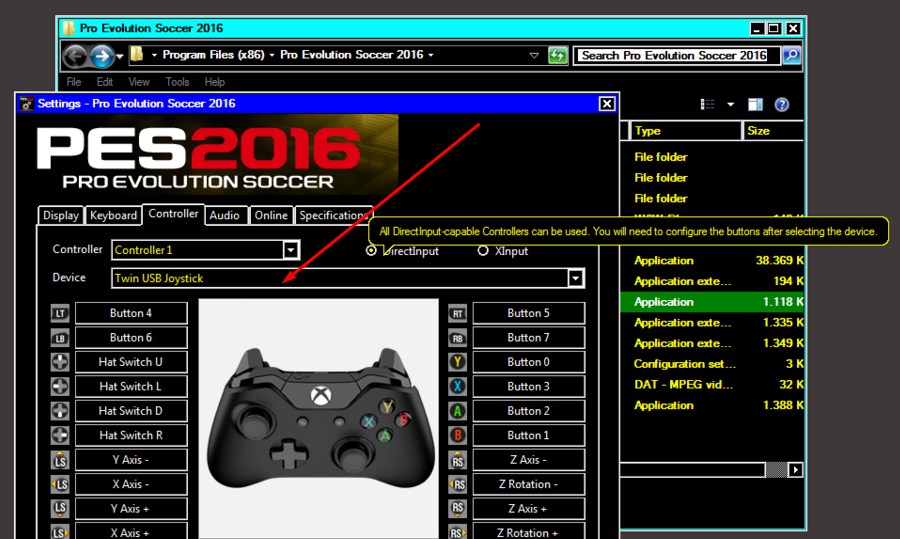Image resolution: width=900 pixels, height=539 pixels.
Task: Click the Hat Switch U mapping button
Action: point(131,362)
